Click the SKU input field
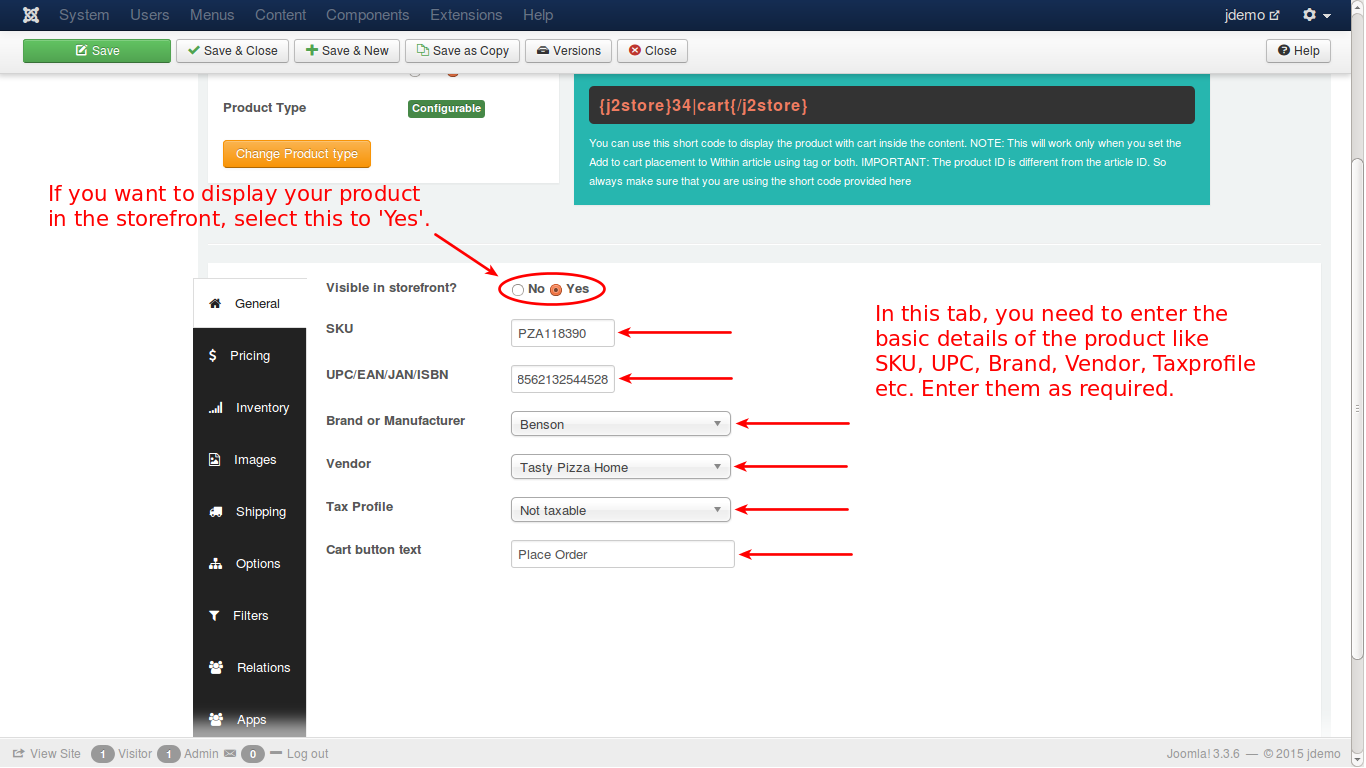The height and width of the screenshot is (768, 1366). pos(562,333)
